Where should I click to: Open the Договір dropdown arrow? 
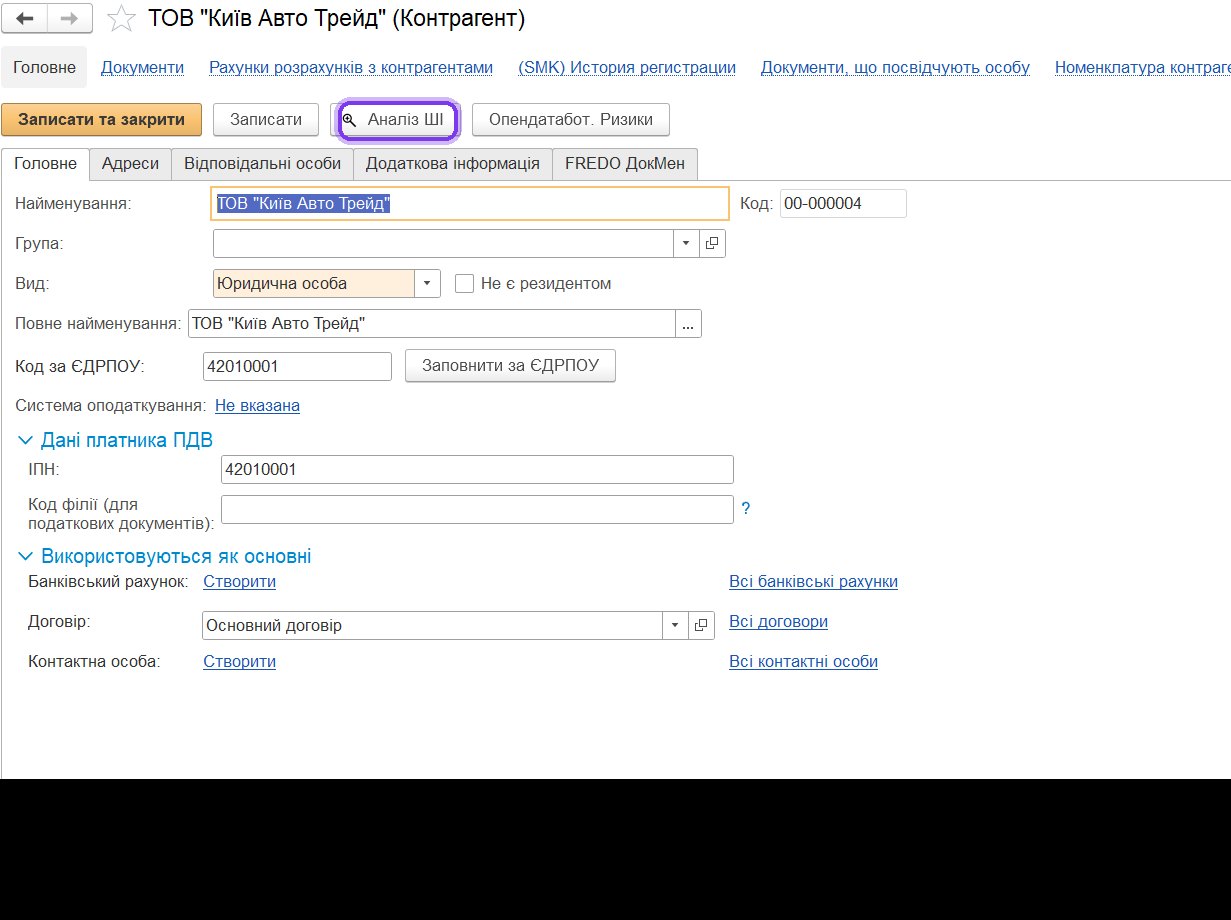pos(675,625)
